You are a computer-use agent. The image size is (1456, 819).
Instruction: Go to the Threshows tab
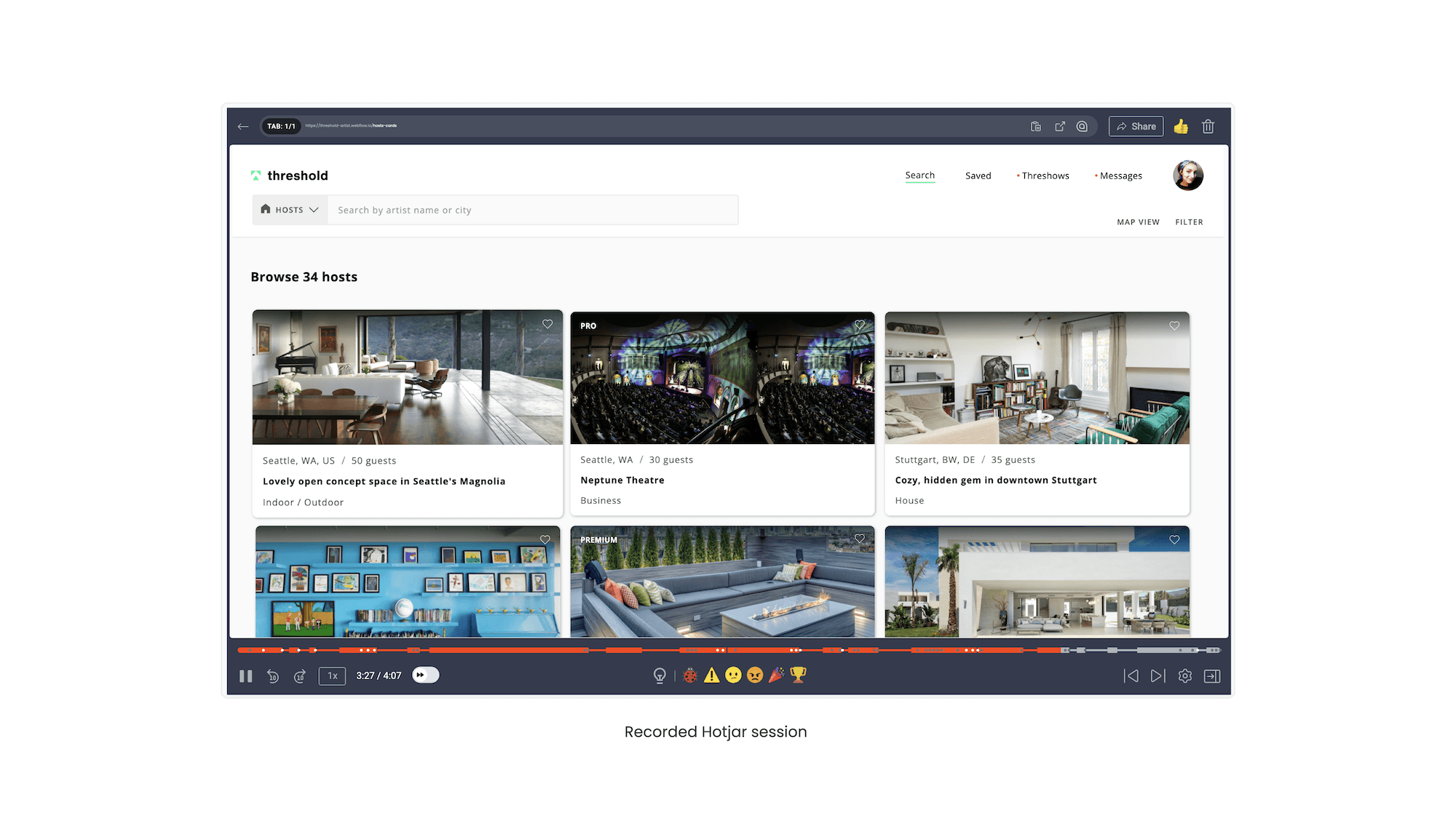coord(1045,175)
